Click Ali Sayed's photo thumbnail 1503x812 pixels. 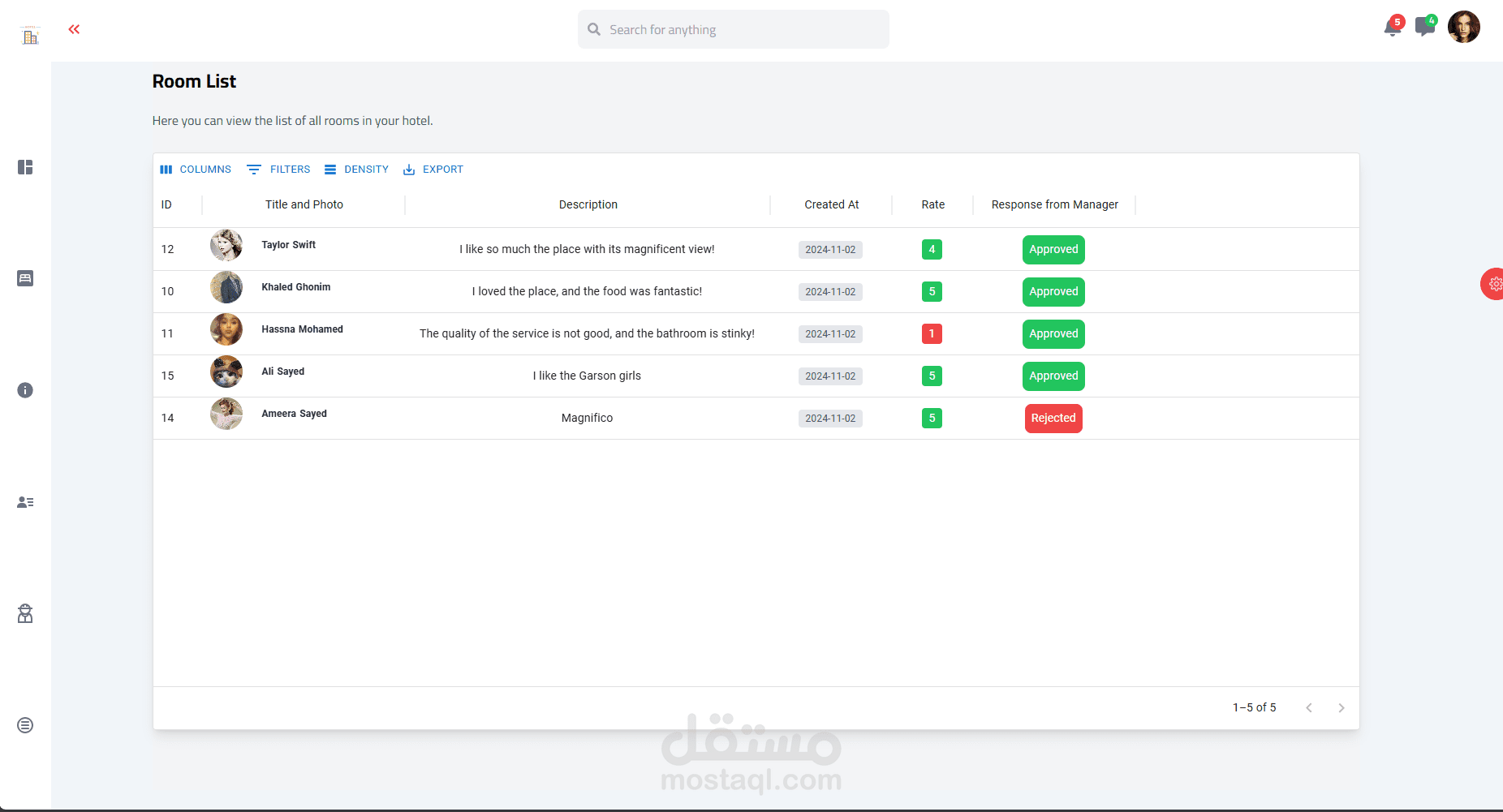coord(226,372)
